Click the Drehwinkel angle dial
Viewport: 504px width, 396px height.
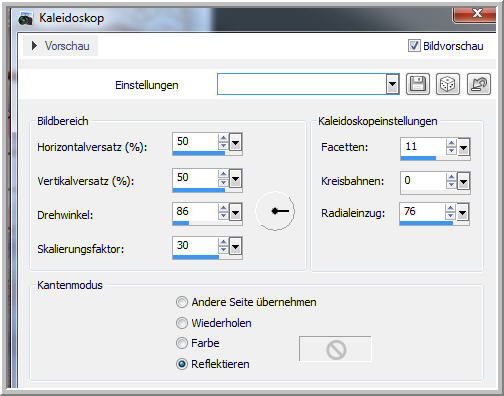point(275,211)
